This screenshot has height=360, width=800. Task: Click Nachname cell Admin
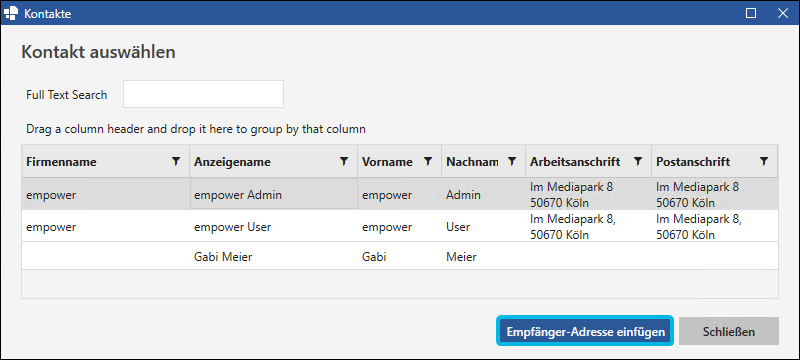click(x=483, y=194)
